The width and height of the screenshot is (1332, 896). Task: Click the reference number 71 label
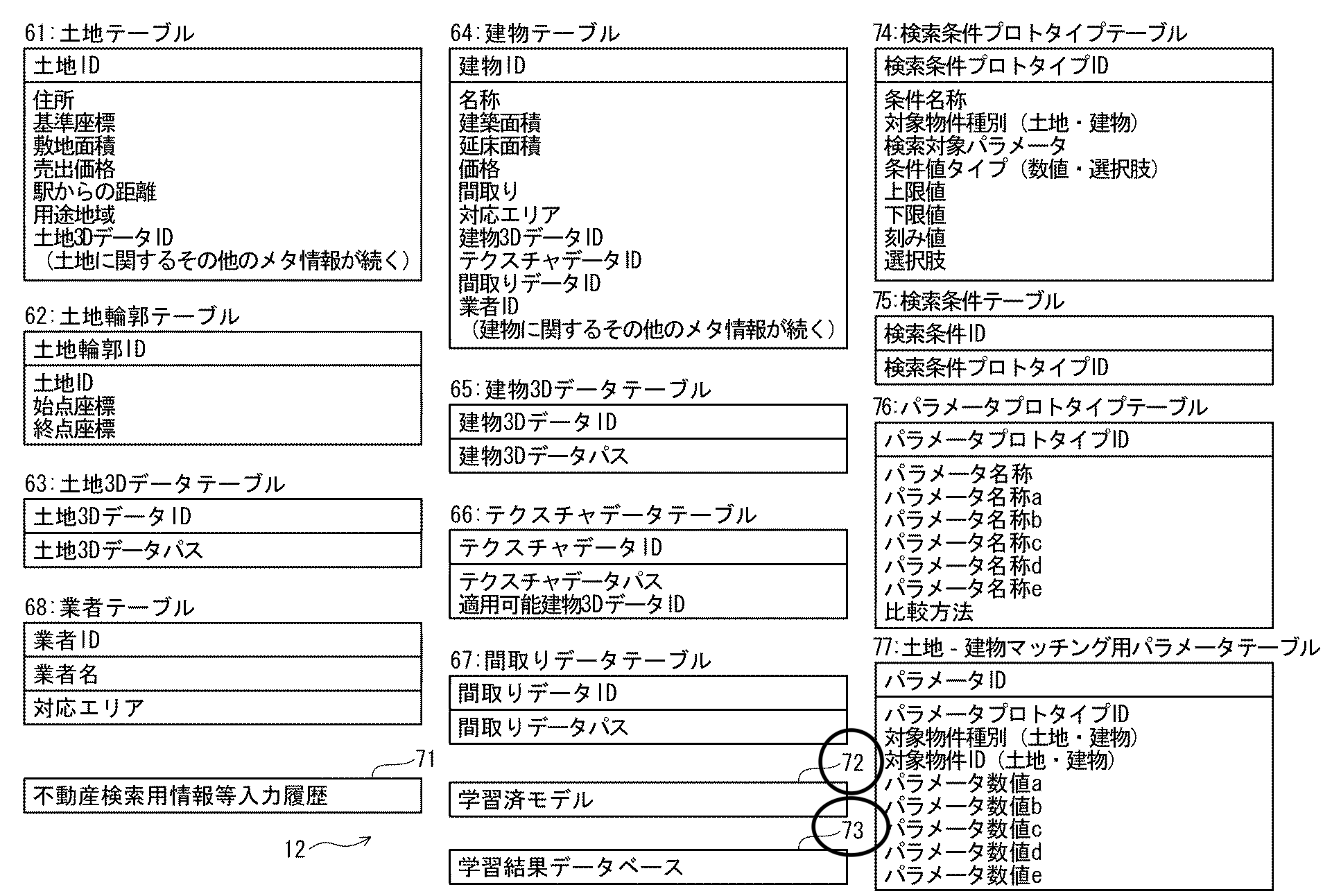(x=425, y=759)
